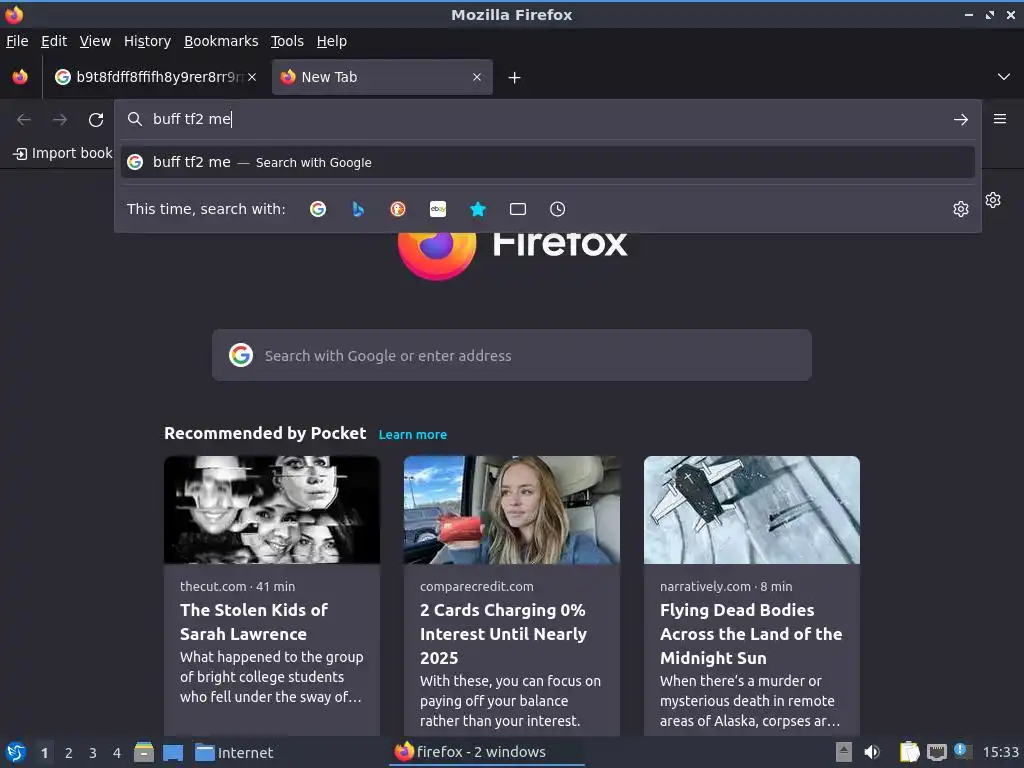Go forward one page
The image size is (1024, 768).
pos(60,120)
